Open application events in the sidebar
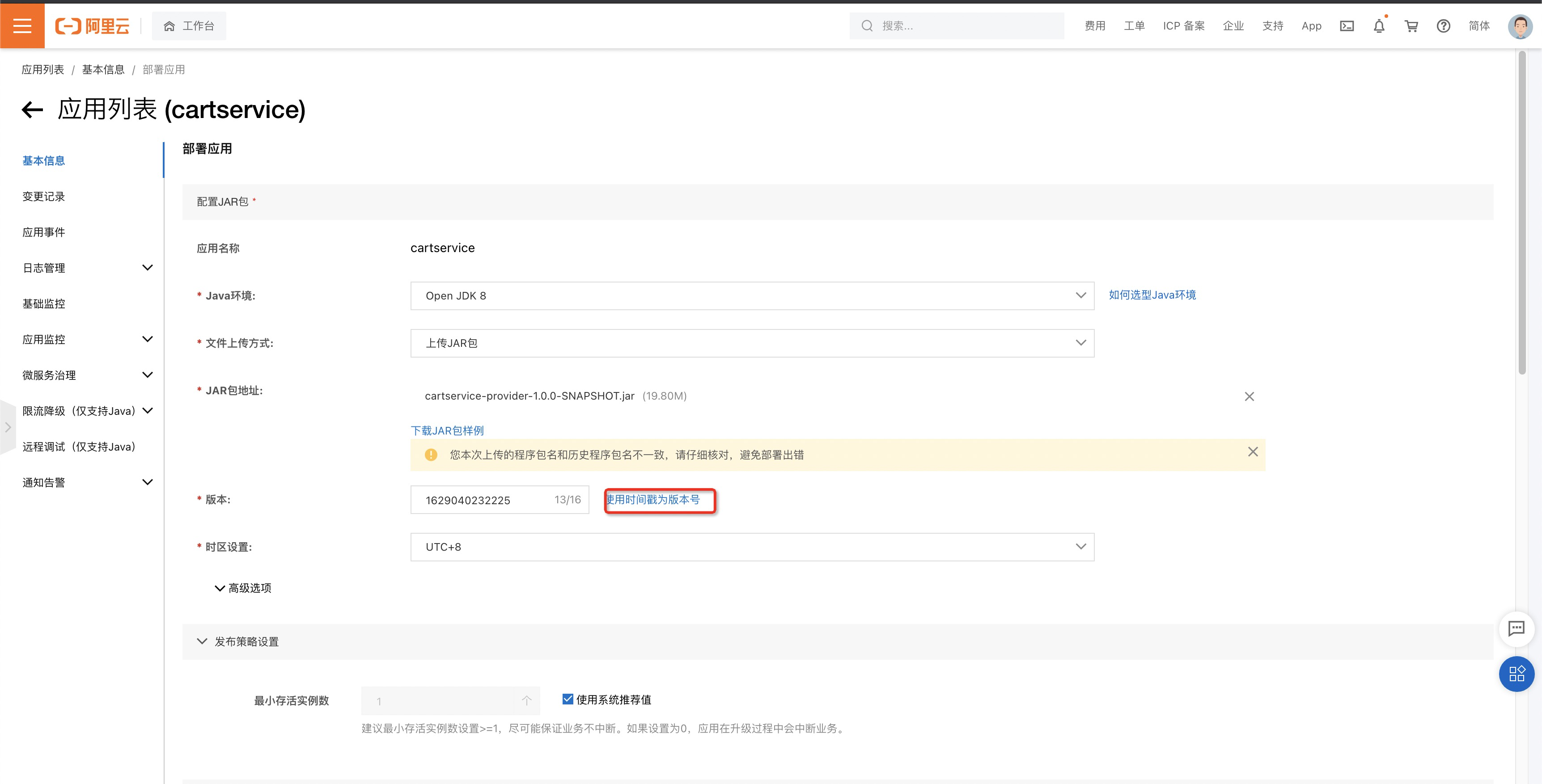Viewport: 1542px width, 784px height. (x=44, y=232)
